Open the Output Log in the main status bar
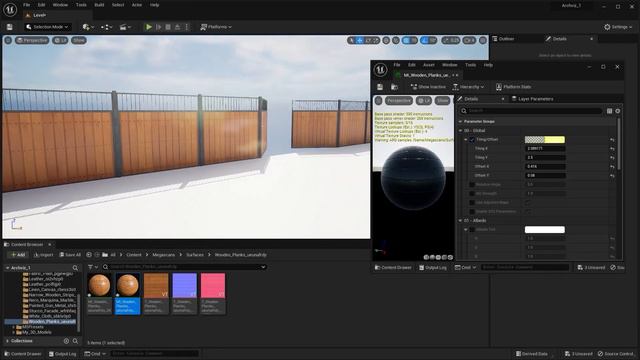Screen dimensions: 640x360 62,353
